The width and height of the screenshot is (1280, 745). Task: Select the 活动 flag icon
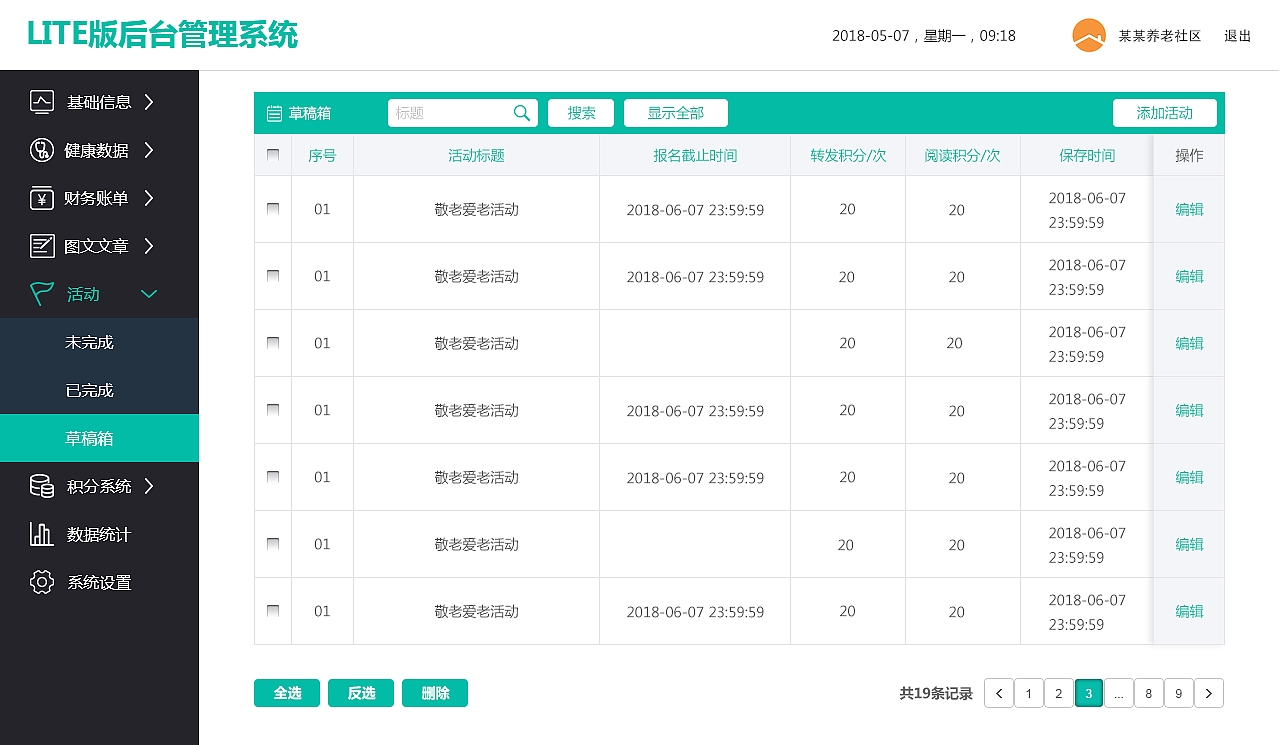40,293
